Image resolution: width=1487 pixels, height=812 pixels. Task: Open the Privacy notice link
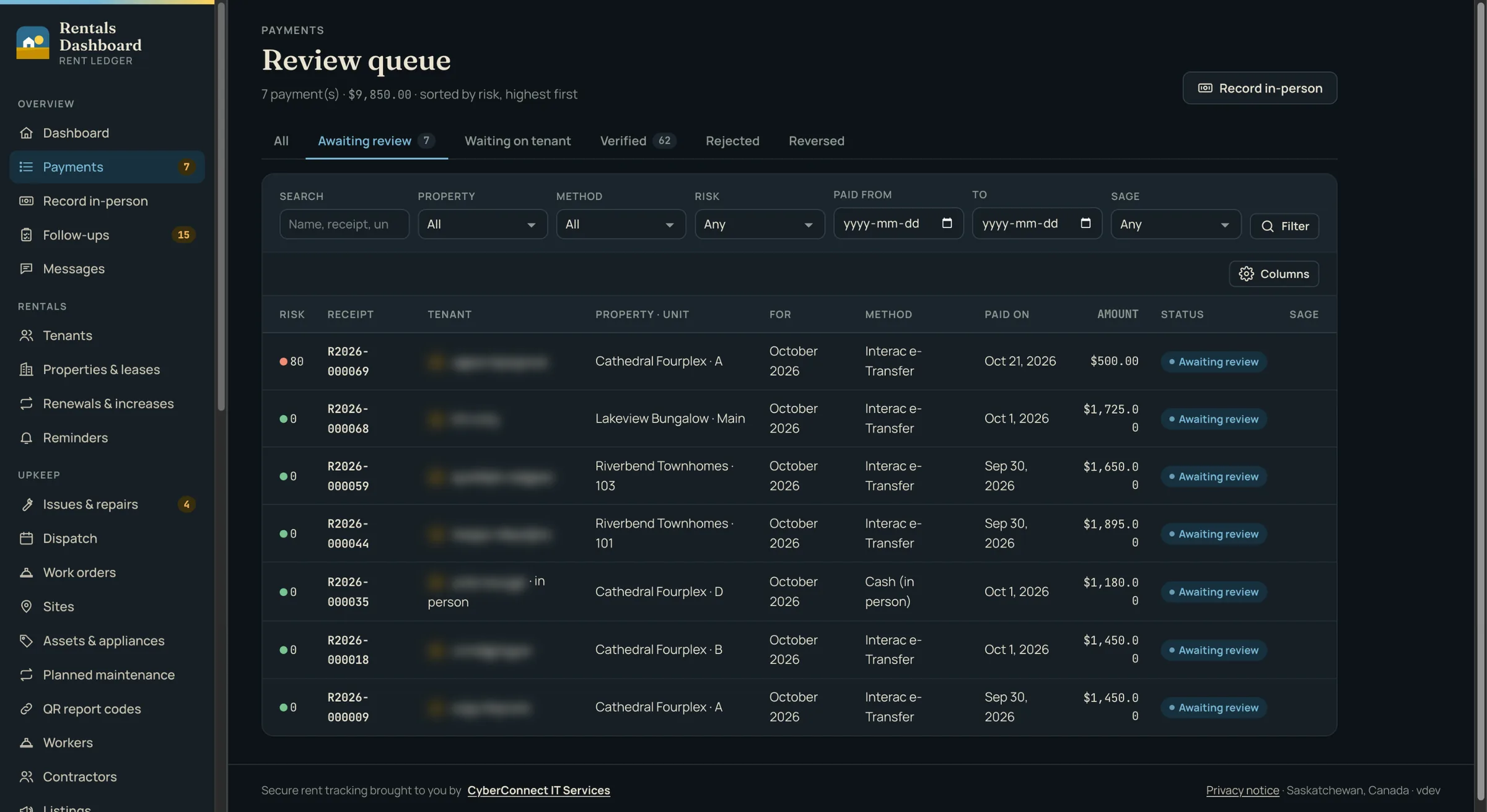coord(1242,790)
